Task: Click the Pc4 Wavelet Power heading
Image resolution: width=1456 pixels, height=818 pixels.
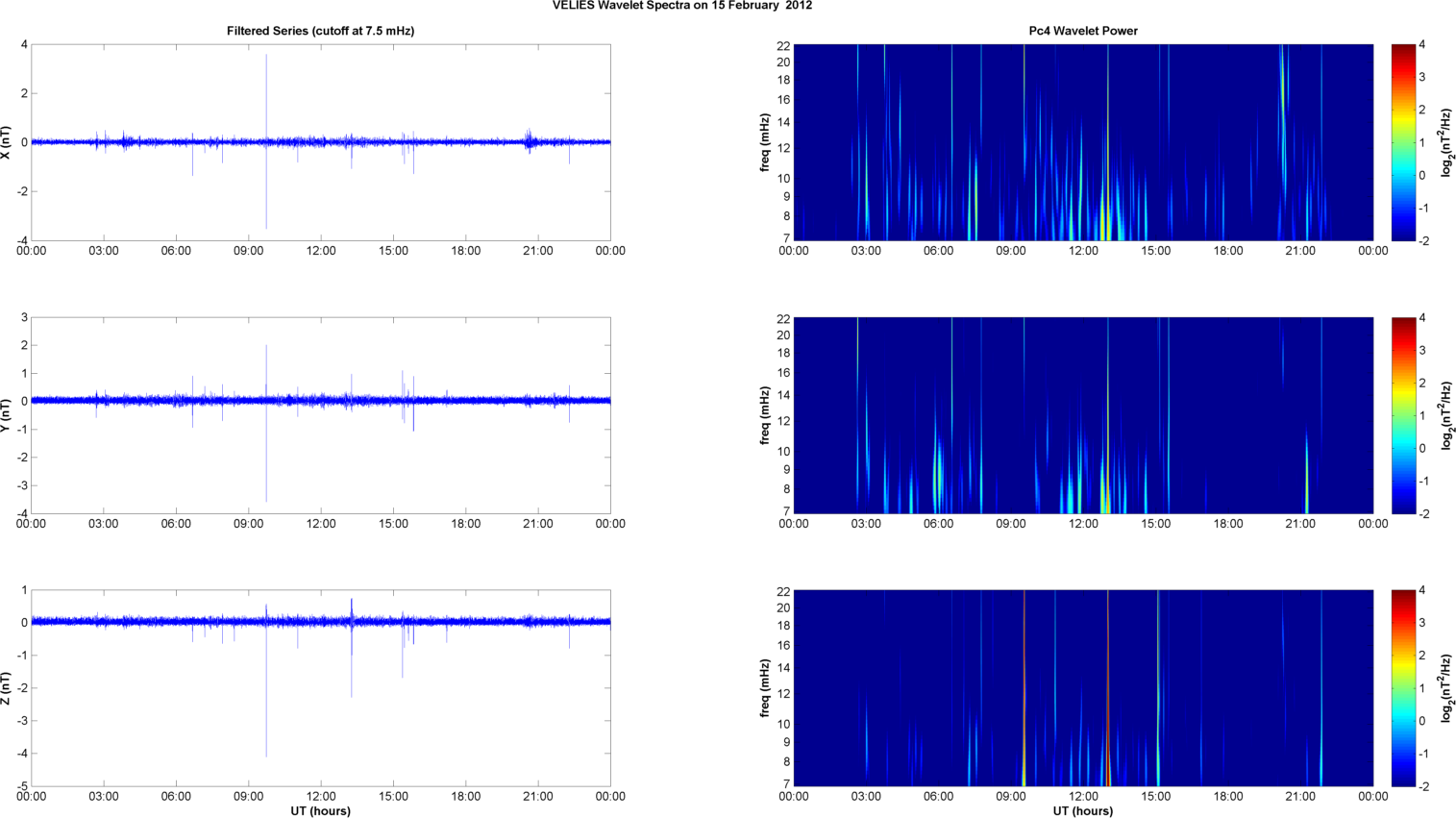Action: coord(1083,31)
